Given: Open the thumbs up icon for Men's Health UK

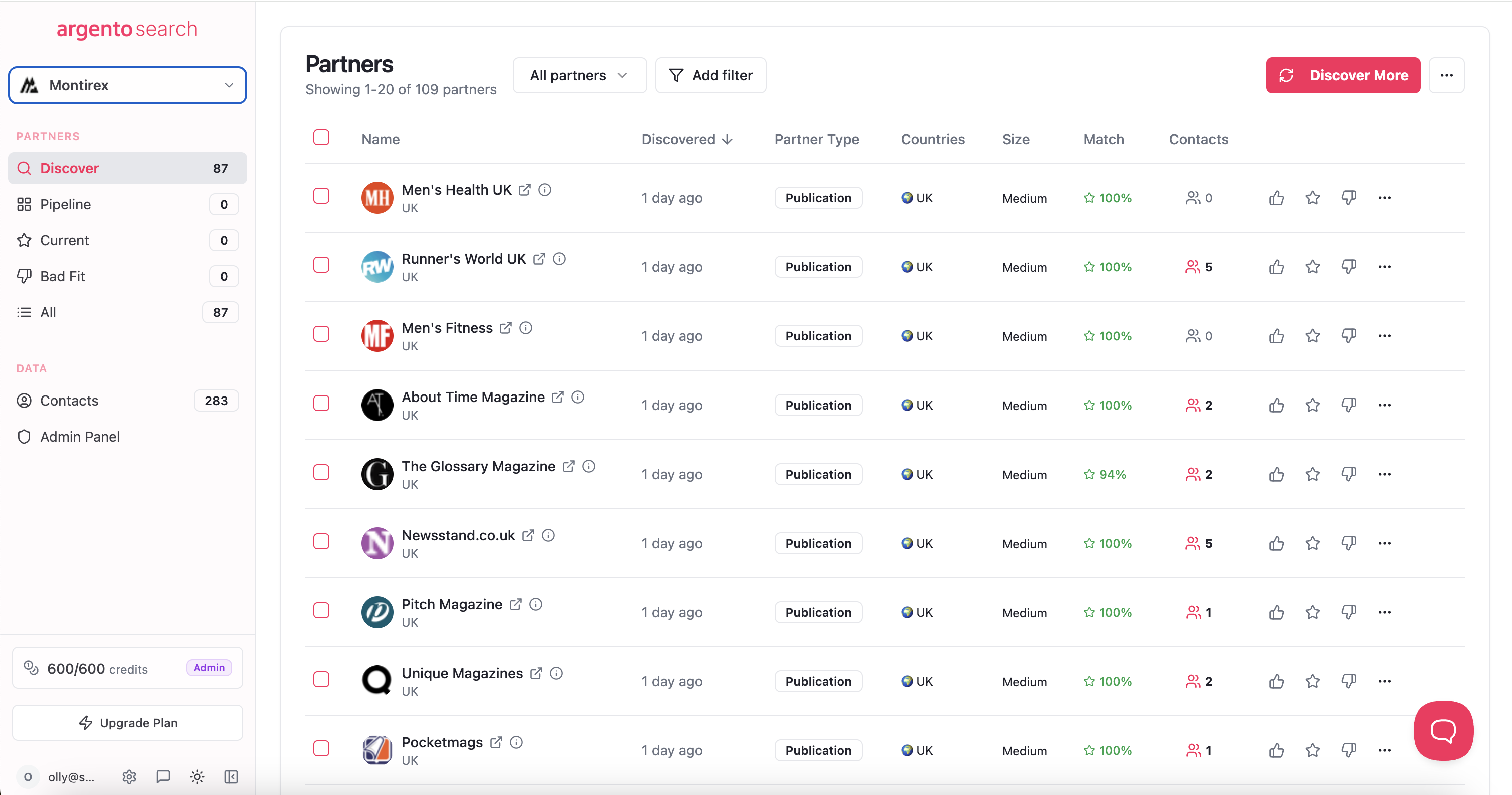Looking at the screenshot, I should [x=1277, y=198].
